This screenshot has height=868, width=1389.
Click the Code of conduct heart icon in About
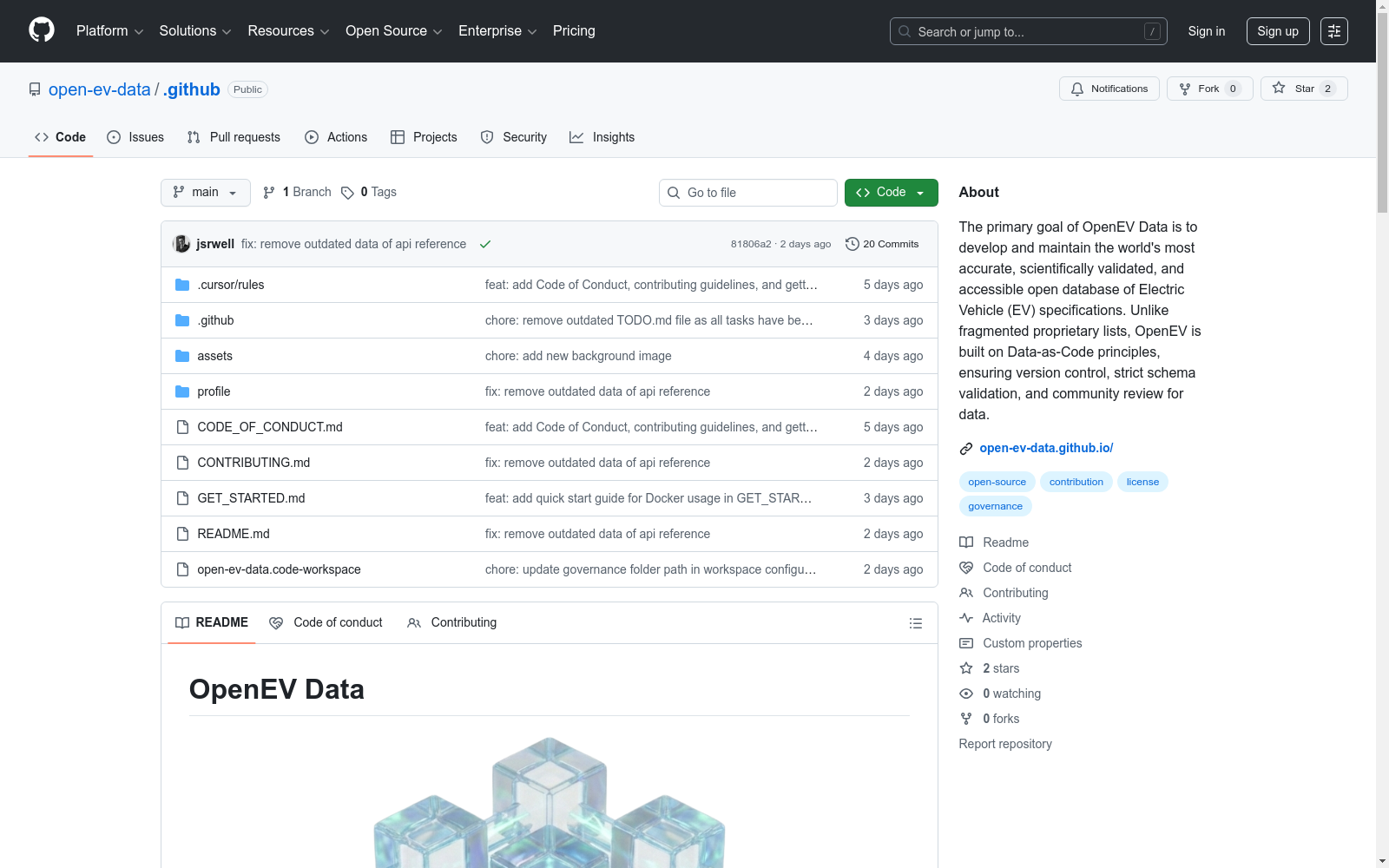click(x=966, y=568)
